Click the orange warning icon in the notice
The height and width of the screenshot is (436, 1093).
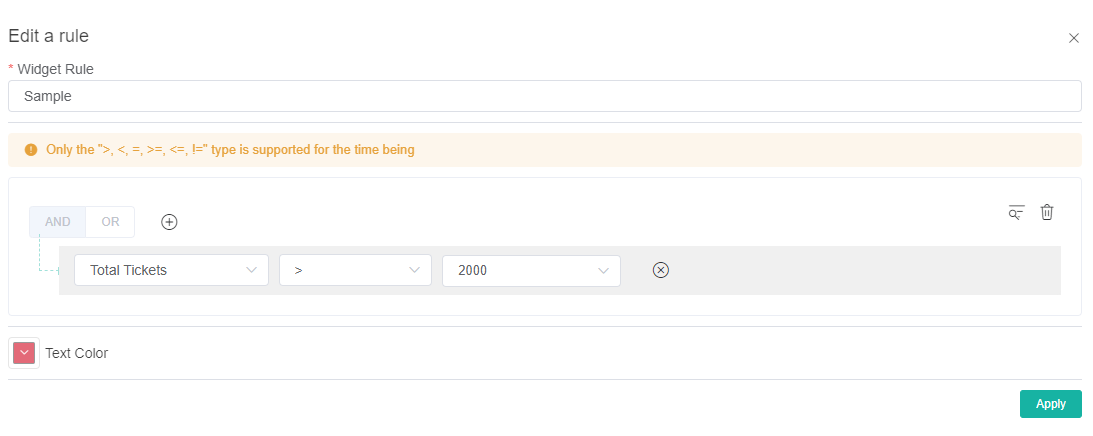click(31, 150)
